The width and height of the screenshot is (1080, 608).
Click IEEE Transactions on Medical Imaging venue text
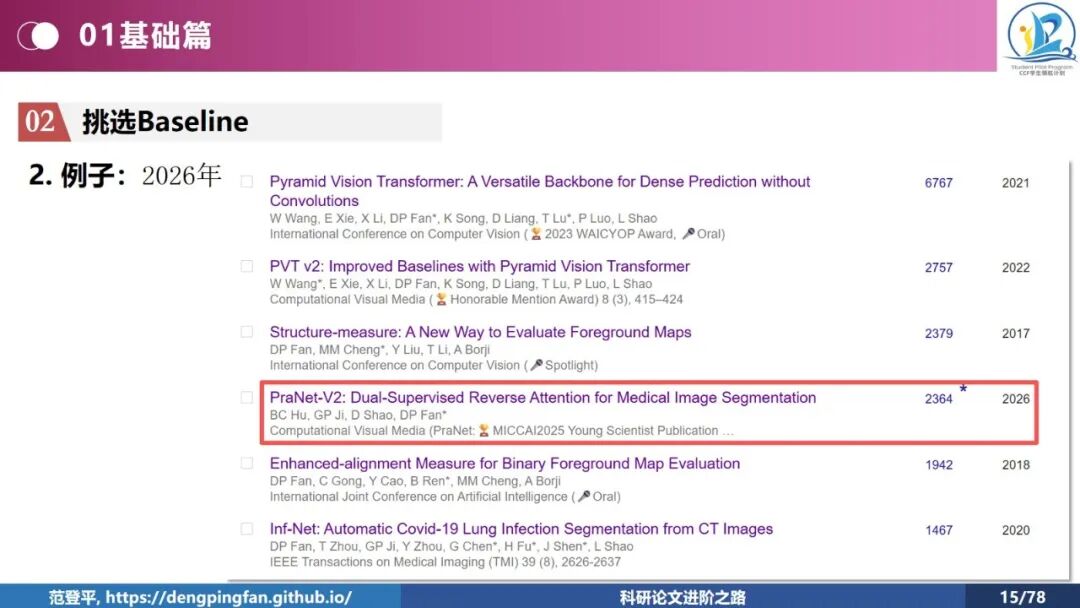click(x=445, y=562)
